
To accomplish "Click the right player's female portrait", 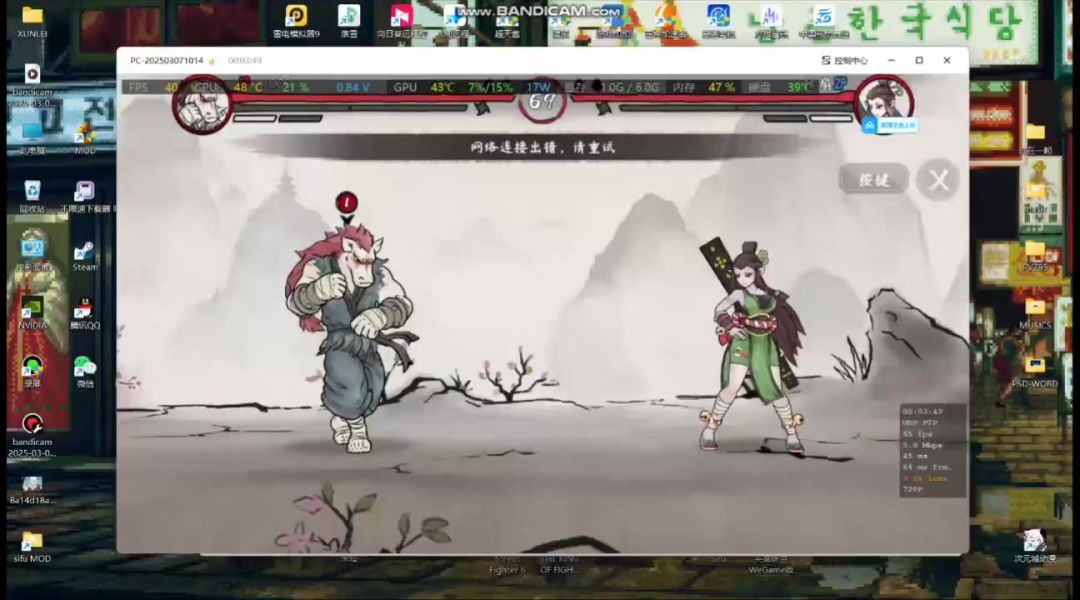I will (x=885, y=101).
